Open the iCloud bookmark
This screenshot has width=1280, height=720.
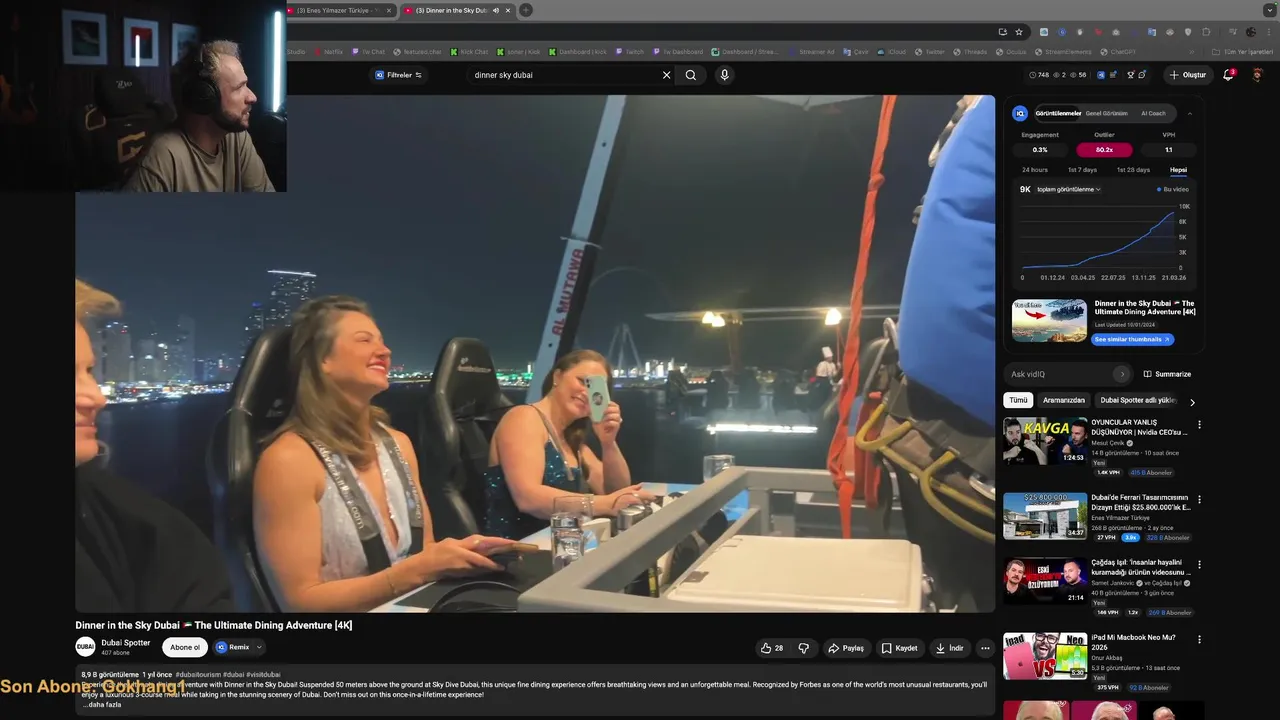pos(891,52)
